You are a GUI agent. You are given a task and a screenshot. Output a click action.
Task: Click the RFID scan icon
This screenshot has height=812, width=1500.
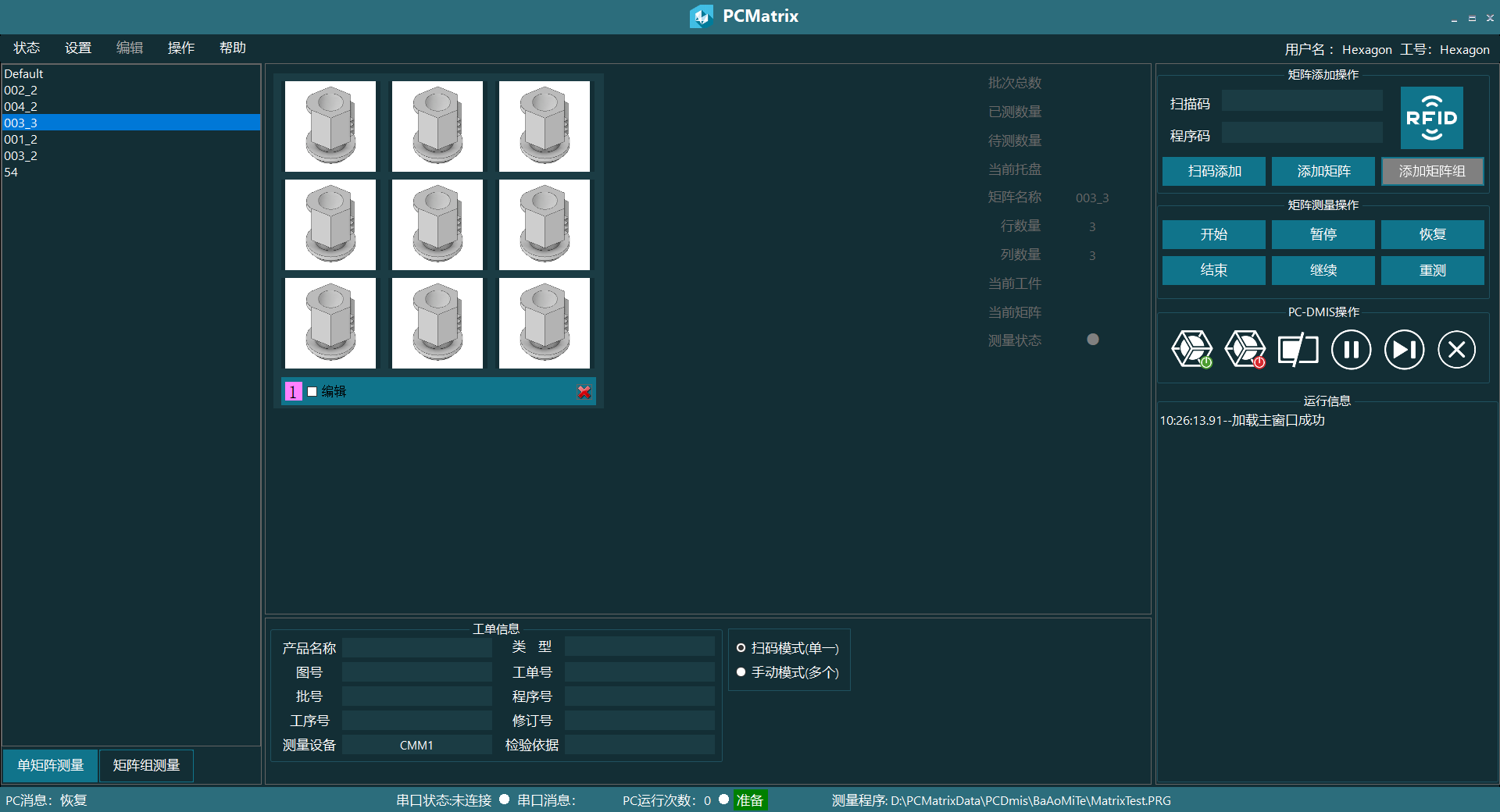1431,118
